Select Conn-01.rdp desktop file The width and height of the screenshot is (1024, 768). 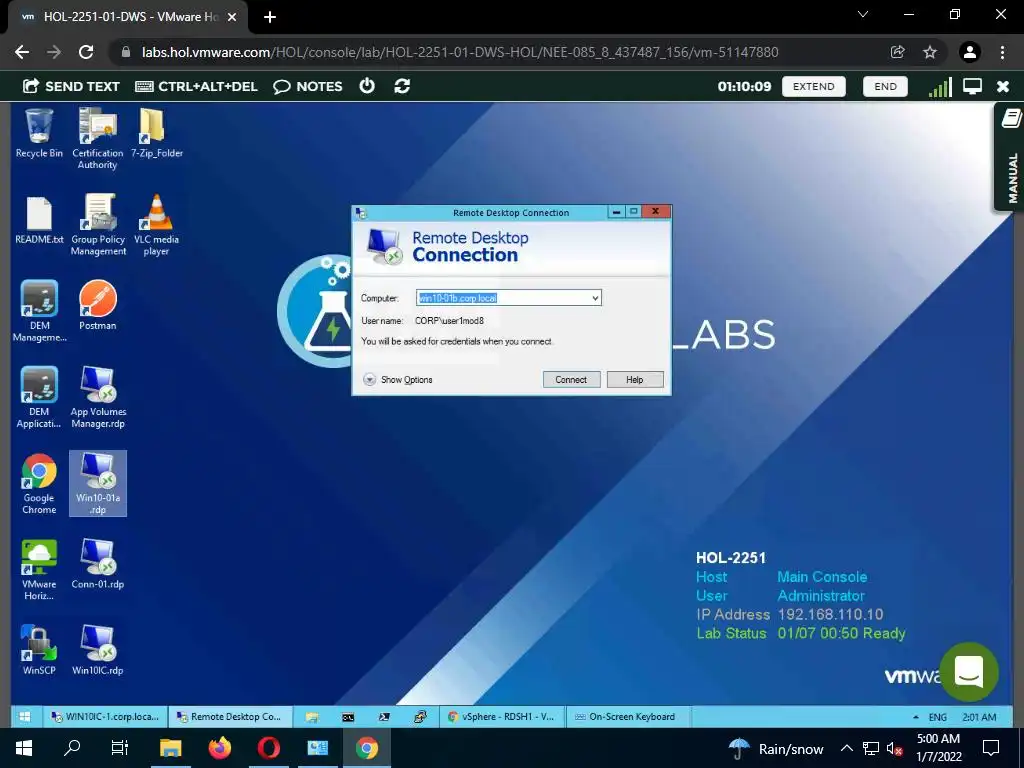[x=98, y=564]
